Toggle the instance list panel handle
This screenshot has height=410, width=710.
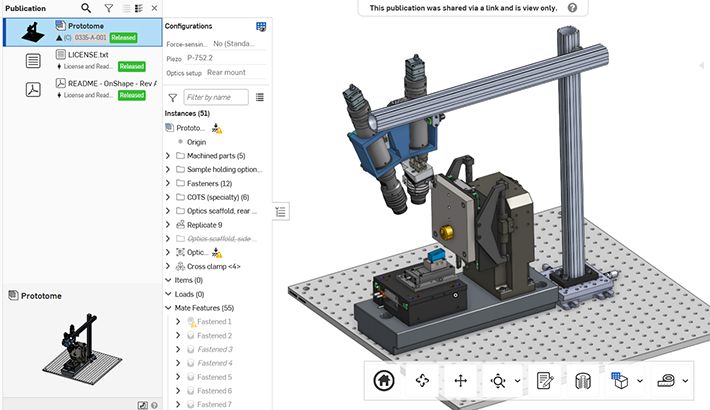point(281,212)
